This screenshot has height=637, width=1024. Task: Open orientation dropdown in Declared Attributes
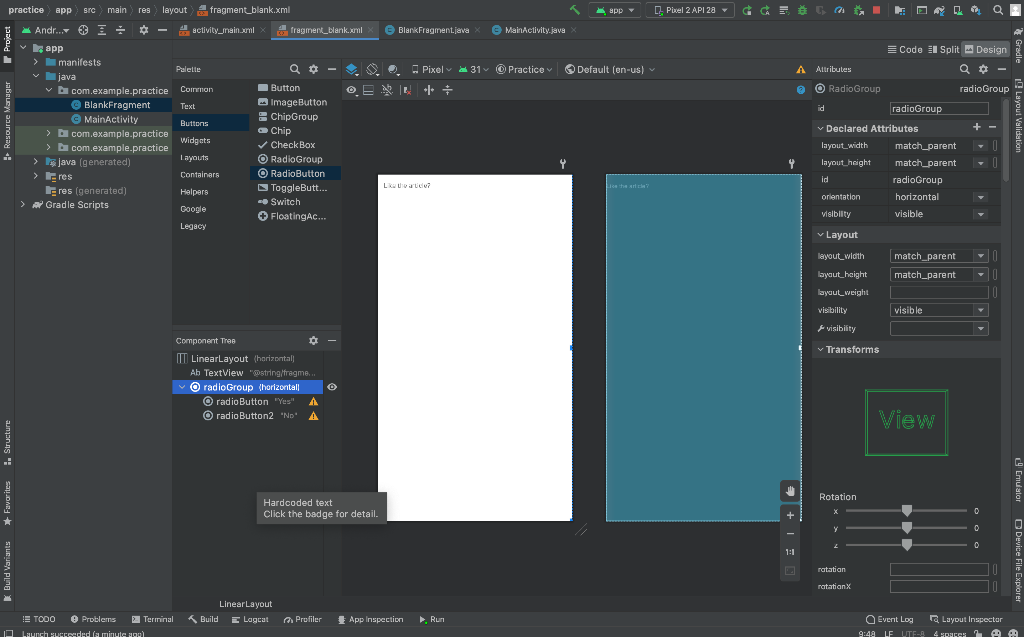980,197
